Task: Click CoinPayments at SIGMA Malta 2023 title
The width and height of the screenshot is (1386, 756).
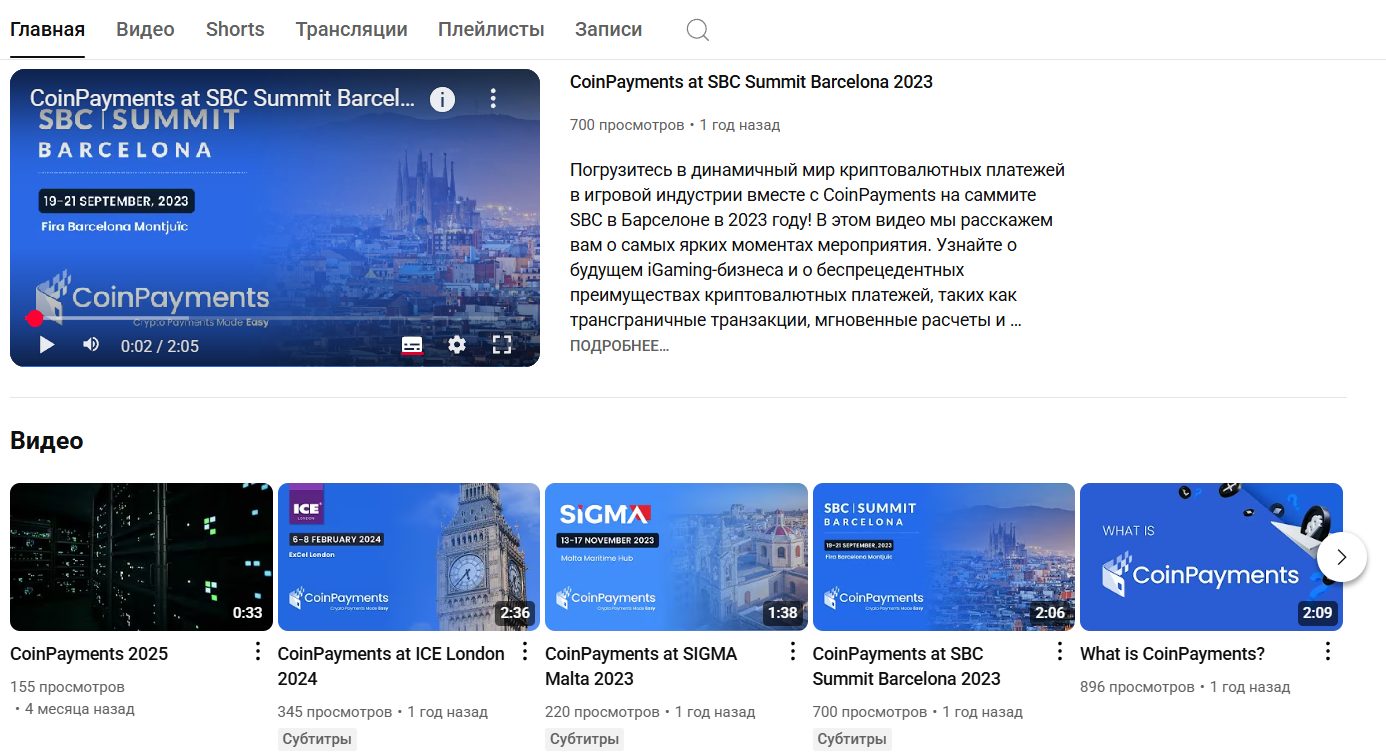Action: point(641,666)
